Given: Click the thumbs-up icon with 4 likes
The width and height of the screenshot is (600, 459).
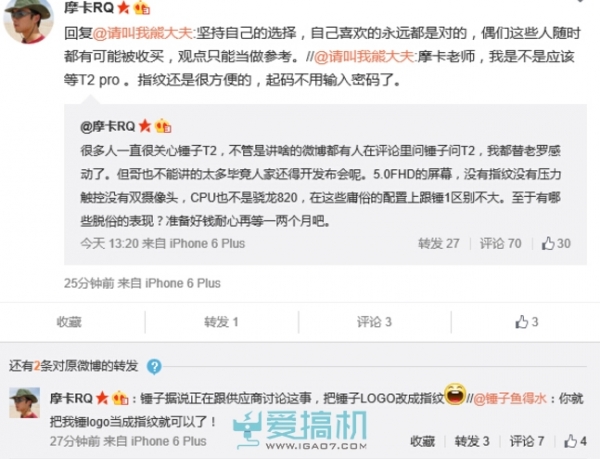Looking at the screenshot, I should (x=570, y=441).
